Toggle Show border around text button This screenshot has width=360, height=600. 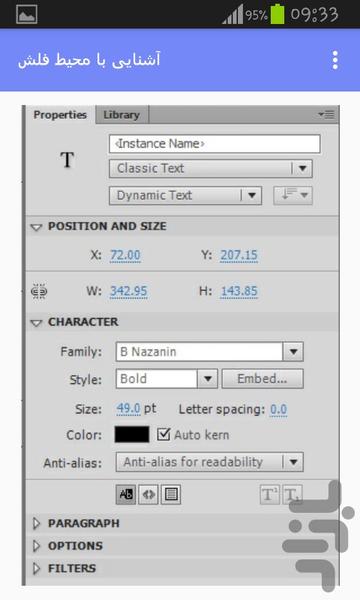[171, 494]
